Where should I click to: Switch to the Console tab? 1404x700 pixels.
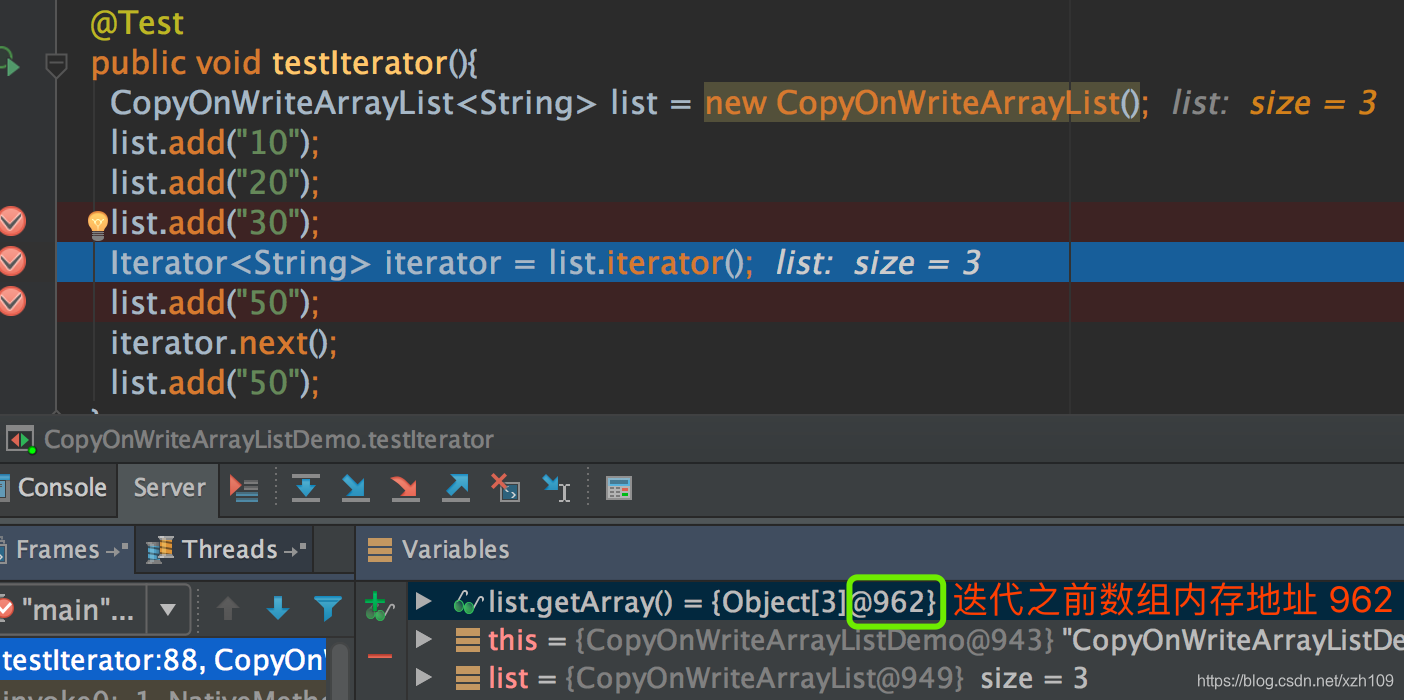pyautogui.click(x=59, y=488)
